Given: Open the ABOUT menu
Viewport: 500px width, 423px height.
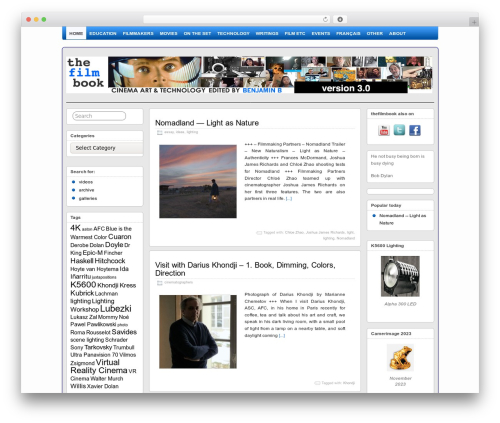Looking at the screenshot, I should click(x=397, y=33).
